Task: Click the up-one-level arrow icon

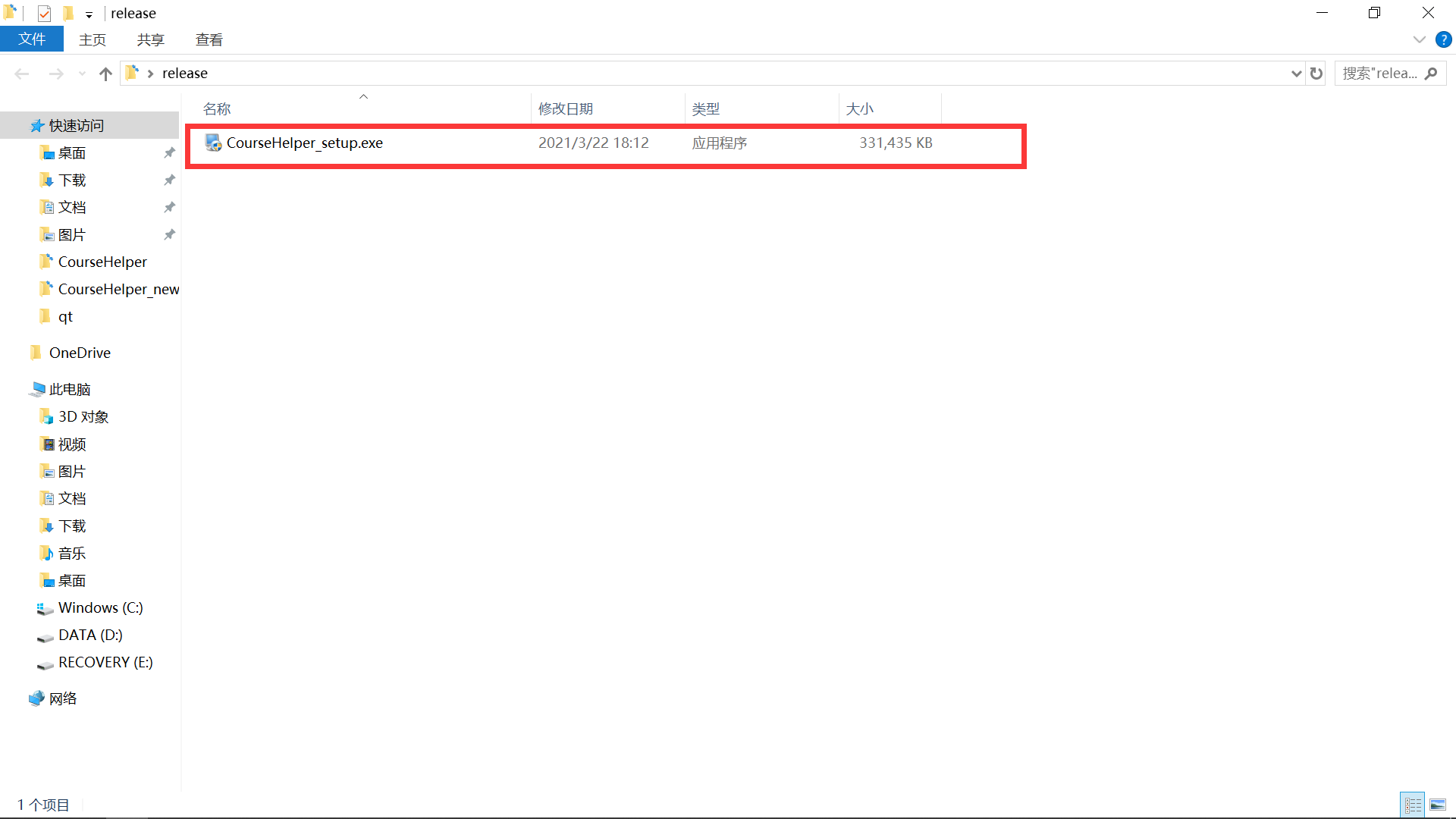Action: click(105, 73)
